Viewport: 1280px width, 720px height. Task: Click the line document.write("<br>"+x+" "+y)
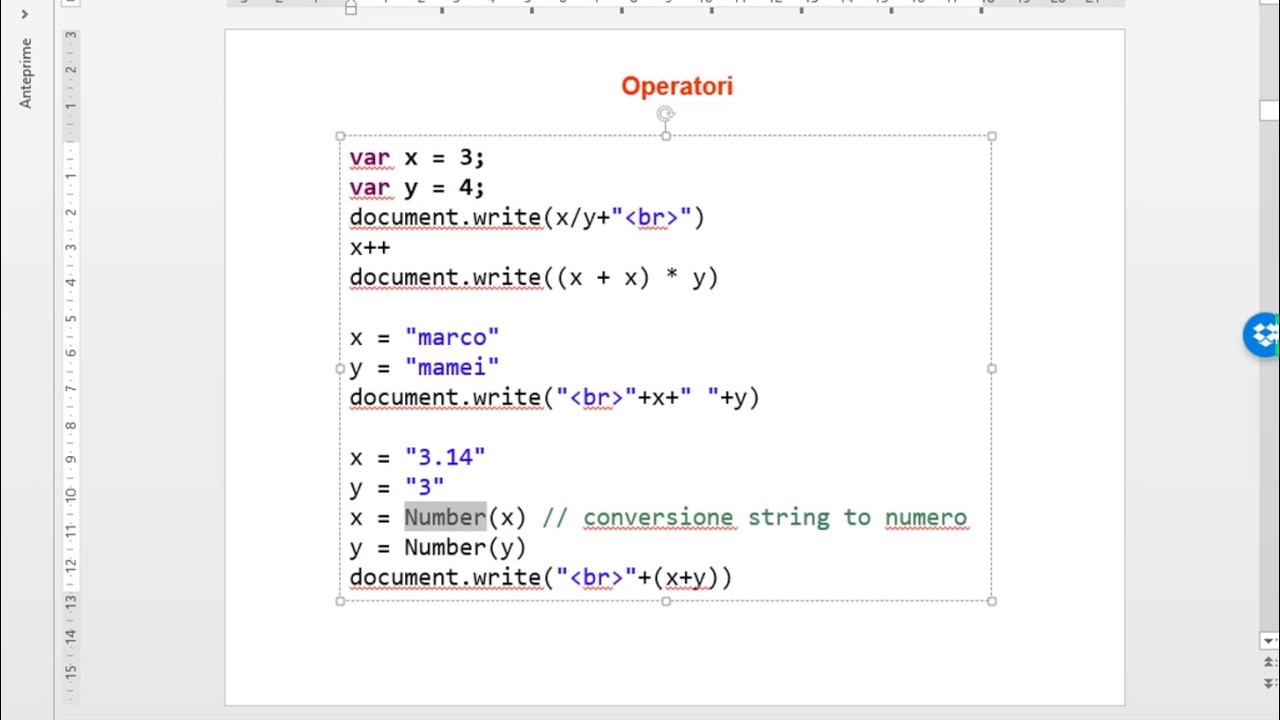click(555, 398)
